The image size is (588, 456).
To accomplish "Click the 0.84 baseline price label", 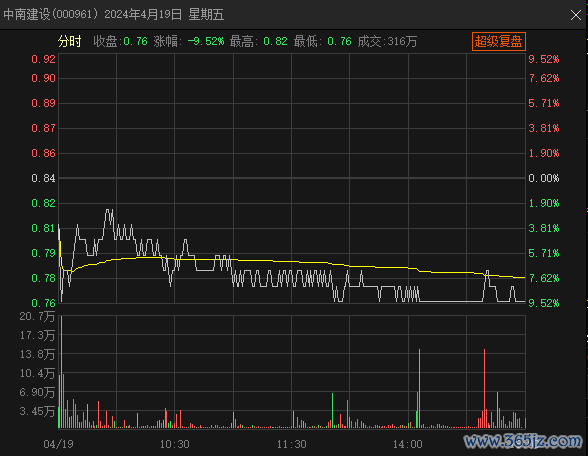I will pos(43,178).
